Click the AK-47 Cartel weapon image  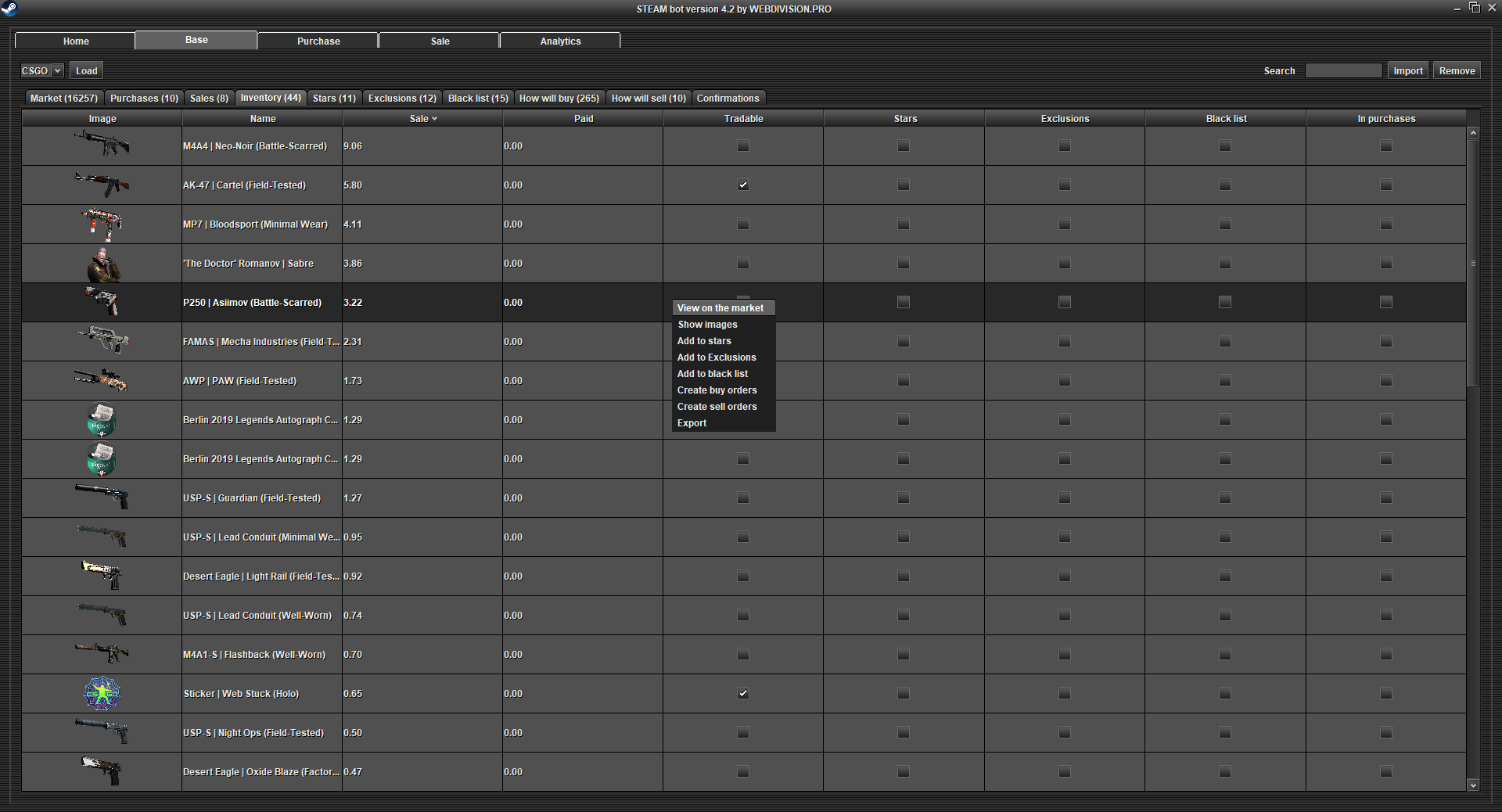pos(102,185)
